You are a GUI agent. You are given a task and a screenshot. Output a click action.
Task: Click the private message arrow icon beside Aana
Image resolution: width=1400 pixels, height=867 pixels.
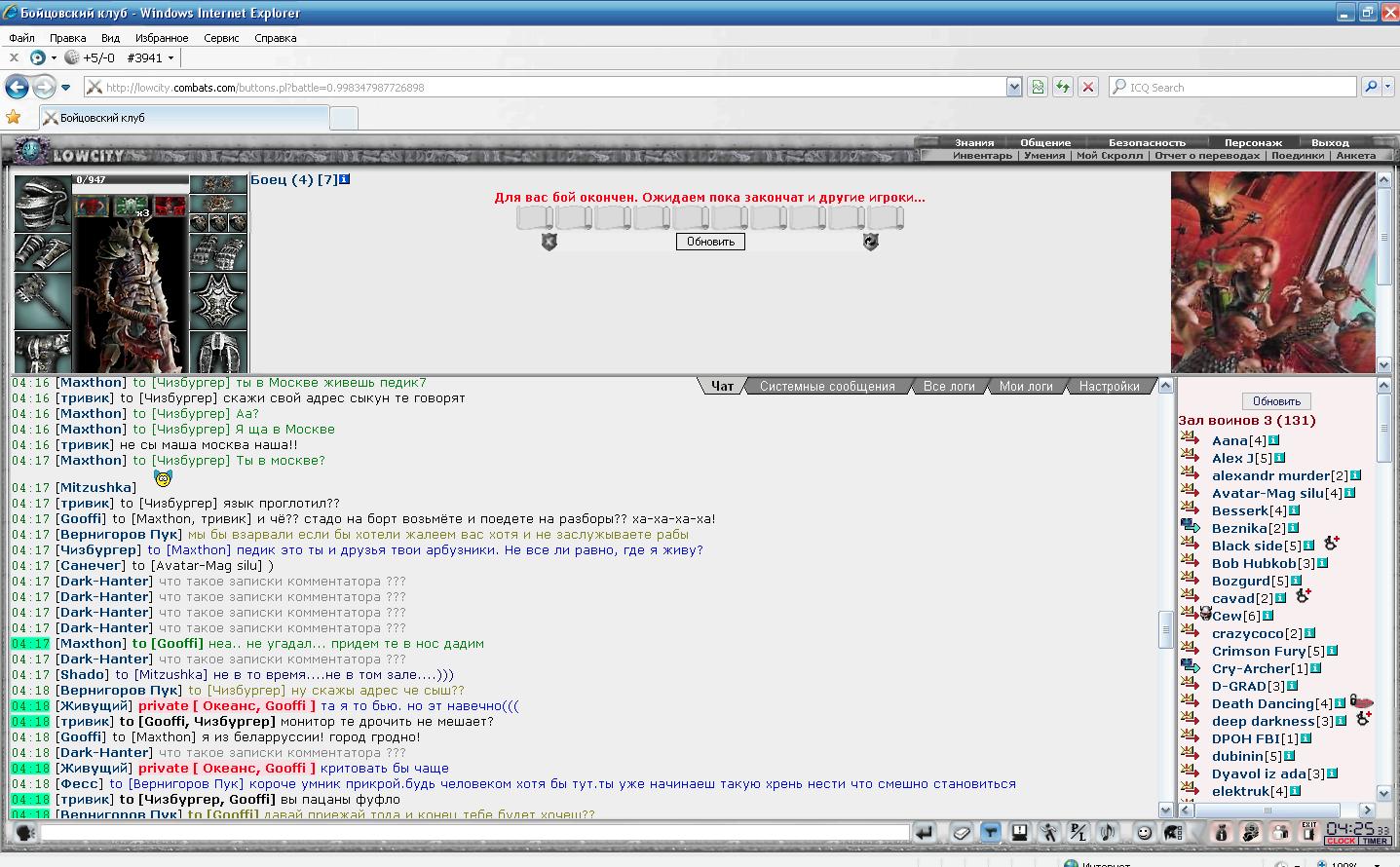tap(1191, 439)
